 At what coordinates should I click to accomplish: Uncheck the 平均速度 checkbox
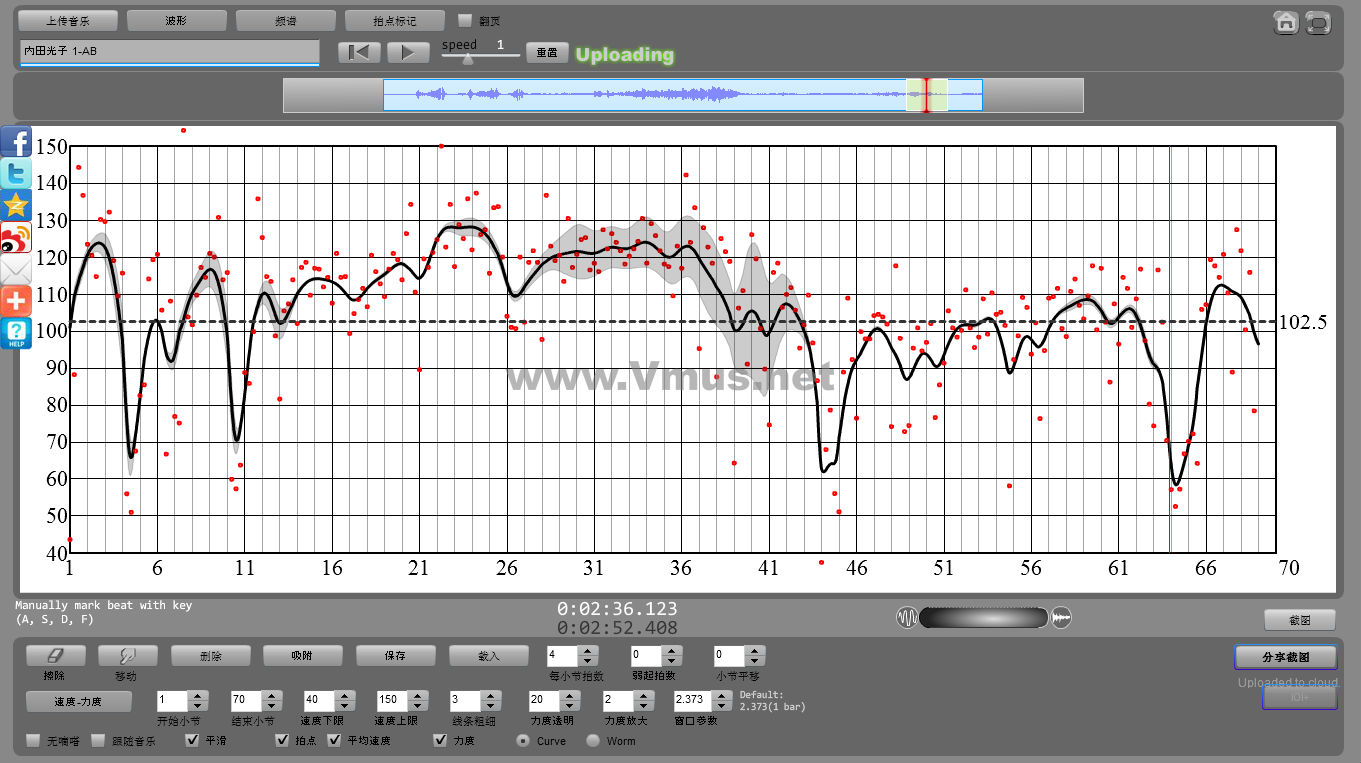click(334, 741)
